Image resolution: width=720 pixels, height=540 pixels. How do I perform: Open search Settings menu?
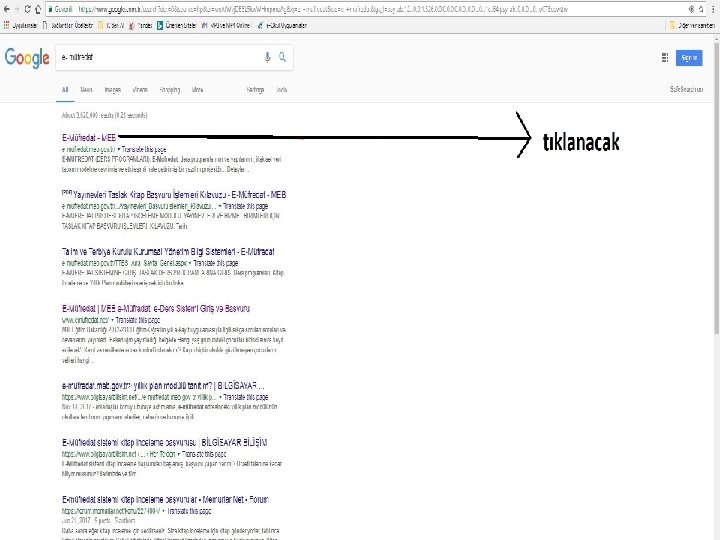tap(255, 90)
